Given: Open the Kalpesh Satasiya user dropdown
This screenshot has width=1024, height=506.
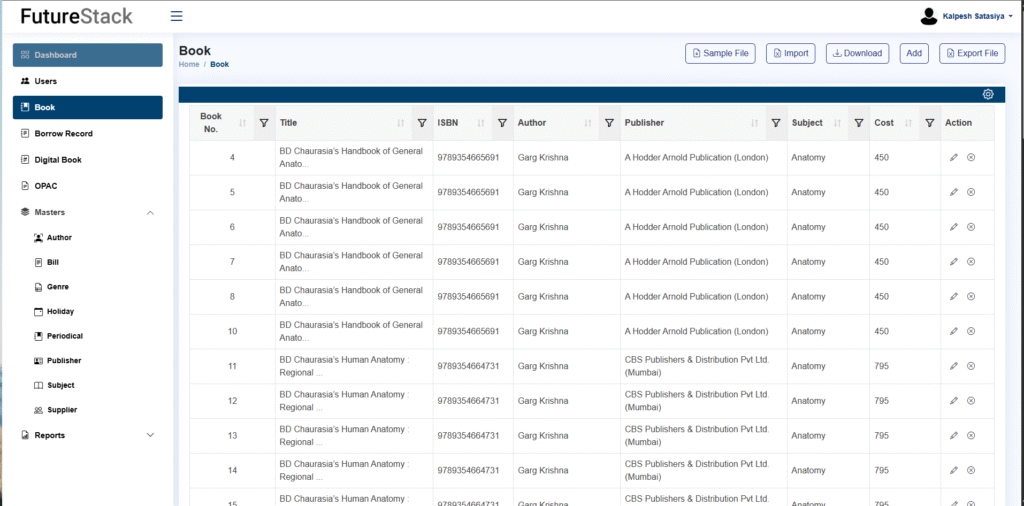Looking at the screenshot, I should click(x=978, y=16).
